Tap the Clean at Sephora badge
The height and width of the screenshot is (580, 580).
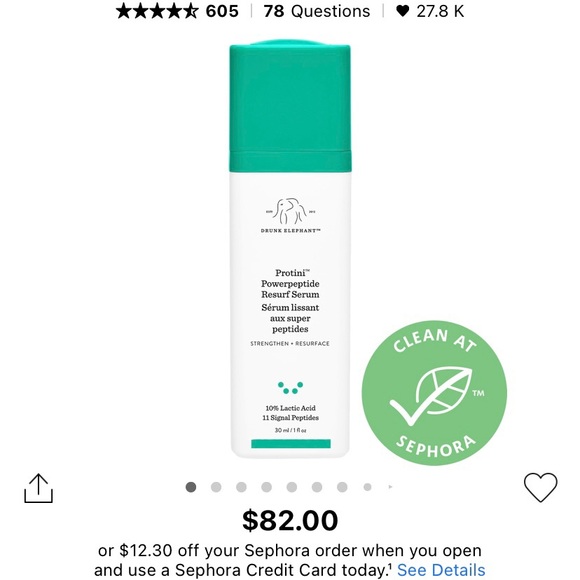[x=434, y=393]
